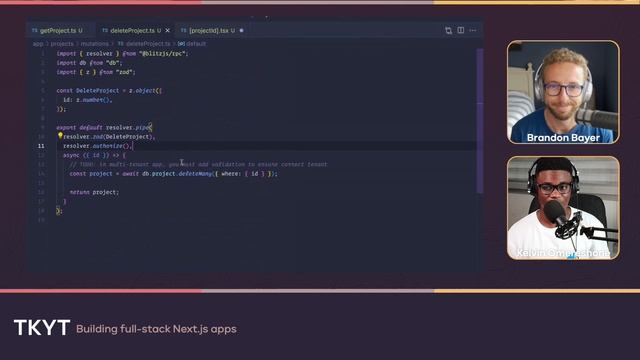Click the TODO multi-tenant comment line
The width and height of the screenshot is (640, 360).
click(198, 164)
